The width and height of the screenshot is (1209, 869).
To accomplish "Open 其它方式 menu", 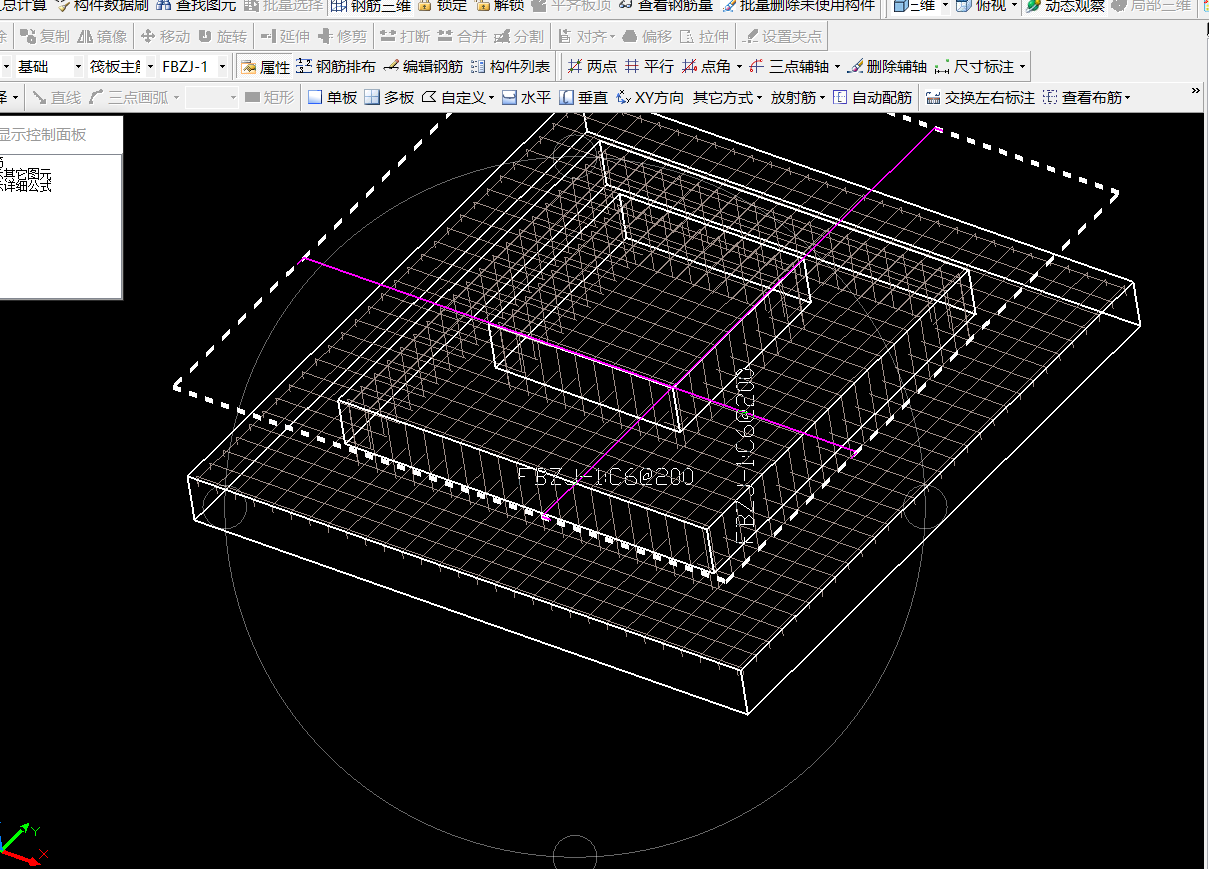I will tap(727, 97).
